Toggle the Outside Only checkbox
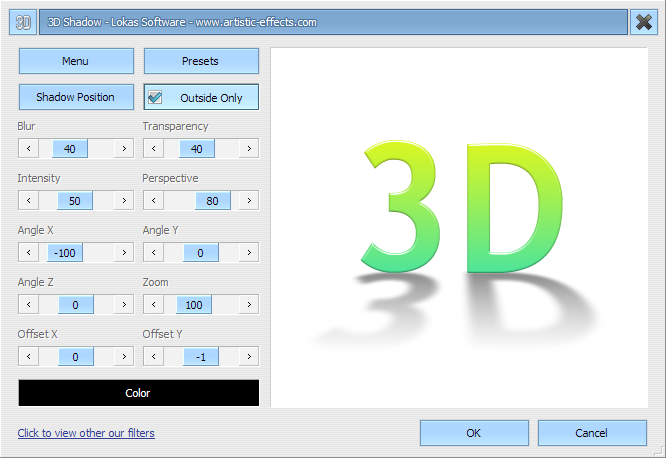This screenshot has width=666, height=458. [156, 98]
